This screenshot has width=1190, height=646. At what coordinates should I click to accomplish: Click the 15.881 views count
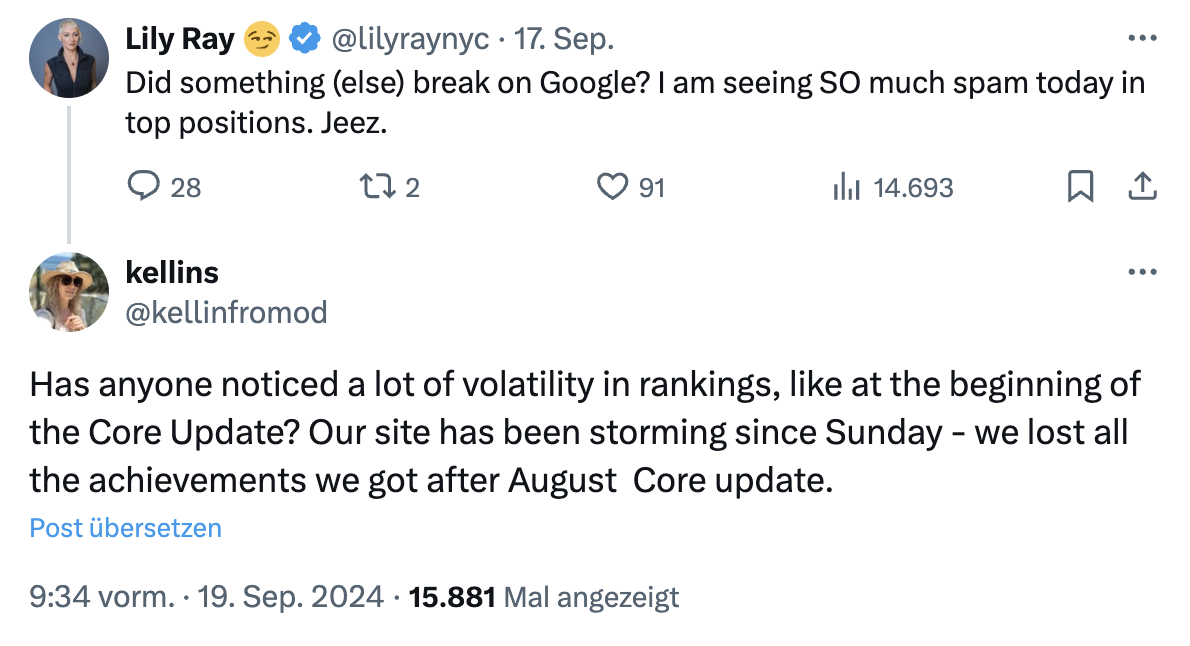(453, 595)
